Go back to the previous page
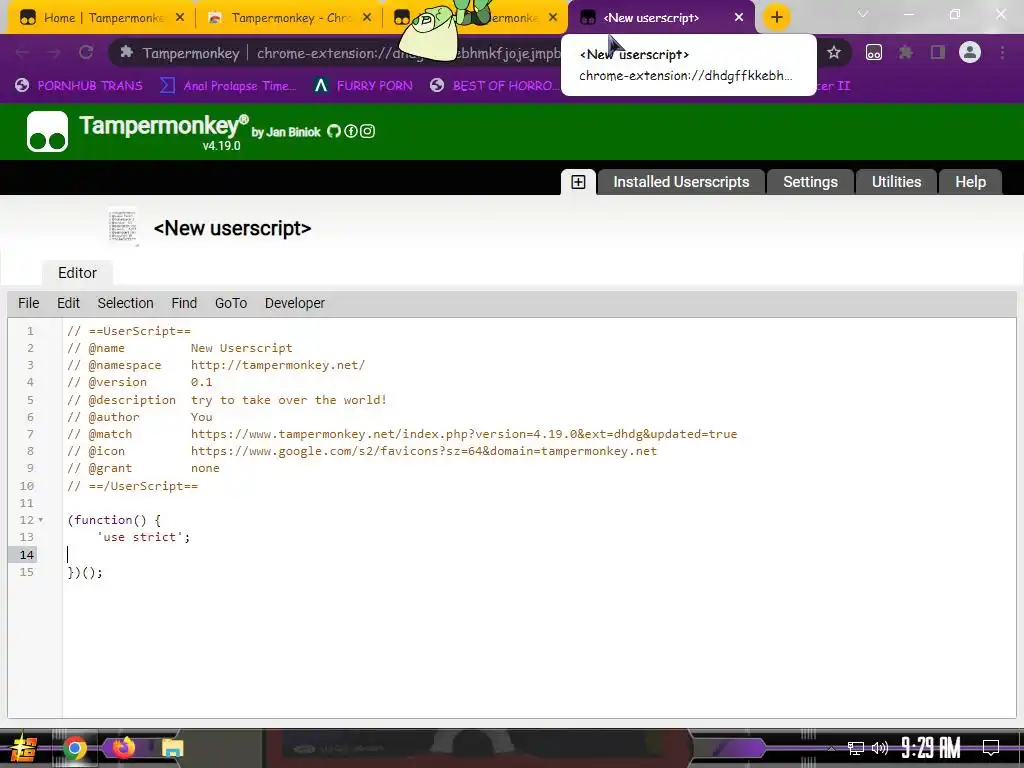Image resolution: width=1024 pixels, height=768 pixels. [22, 52]
